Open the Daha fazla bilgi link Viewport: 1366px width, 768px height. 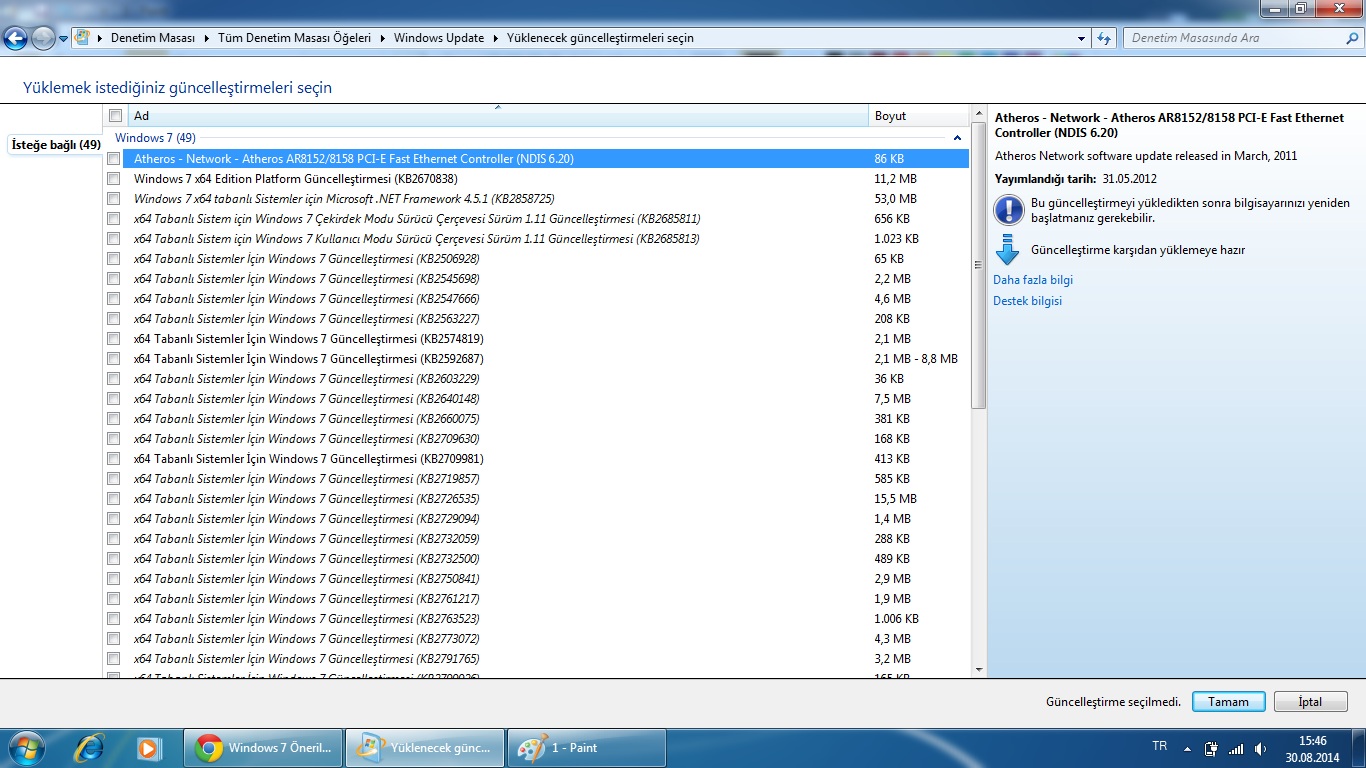point(1033,280)
